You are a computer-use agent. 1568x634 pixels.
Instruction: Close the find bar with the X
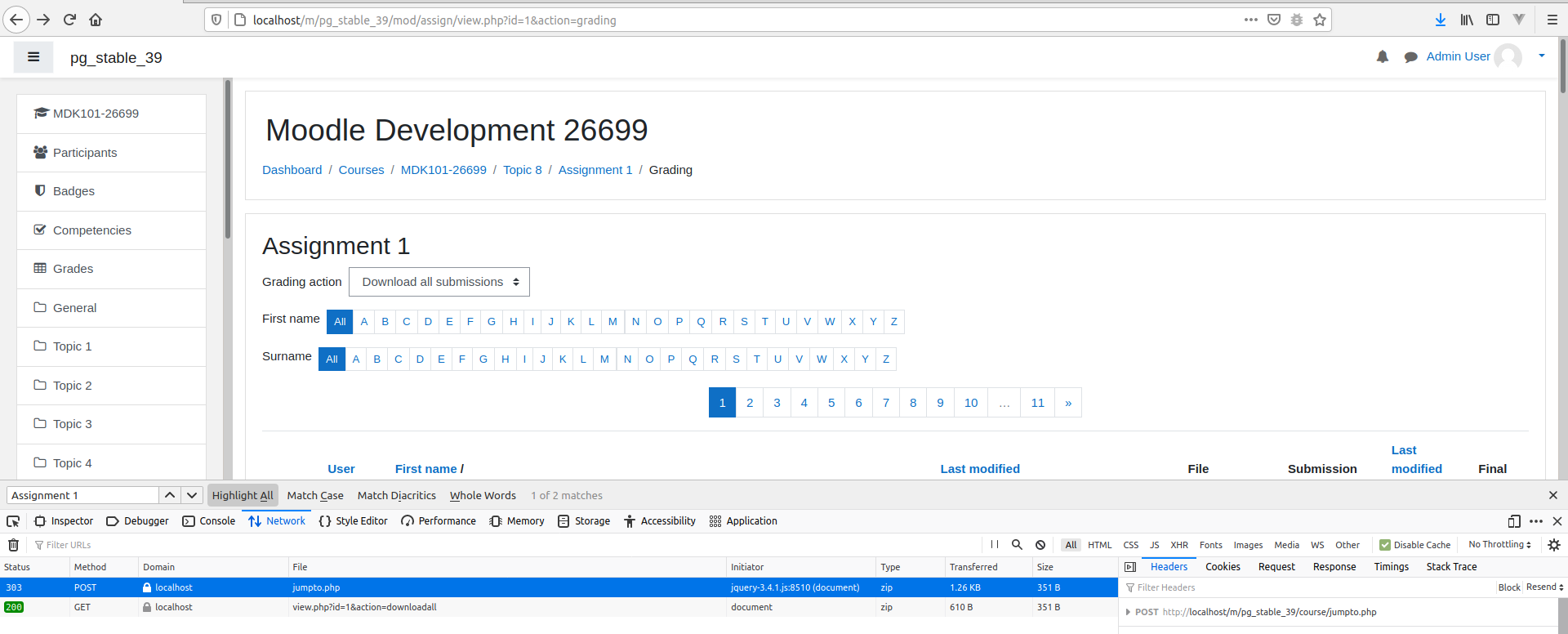pos(1553,495)
